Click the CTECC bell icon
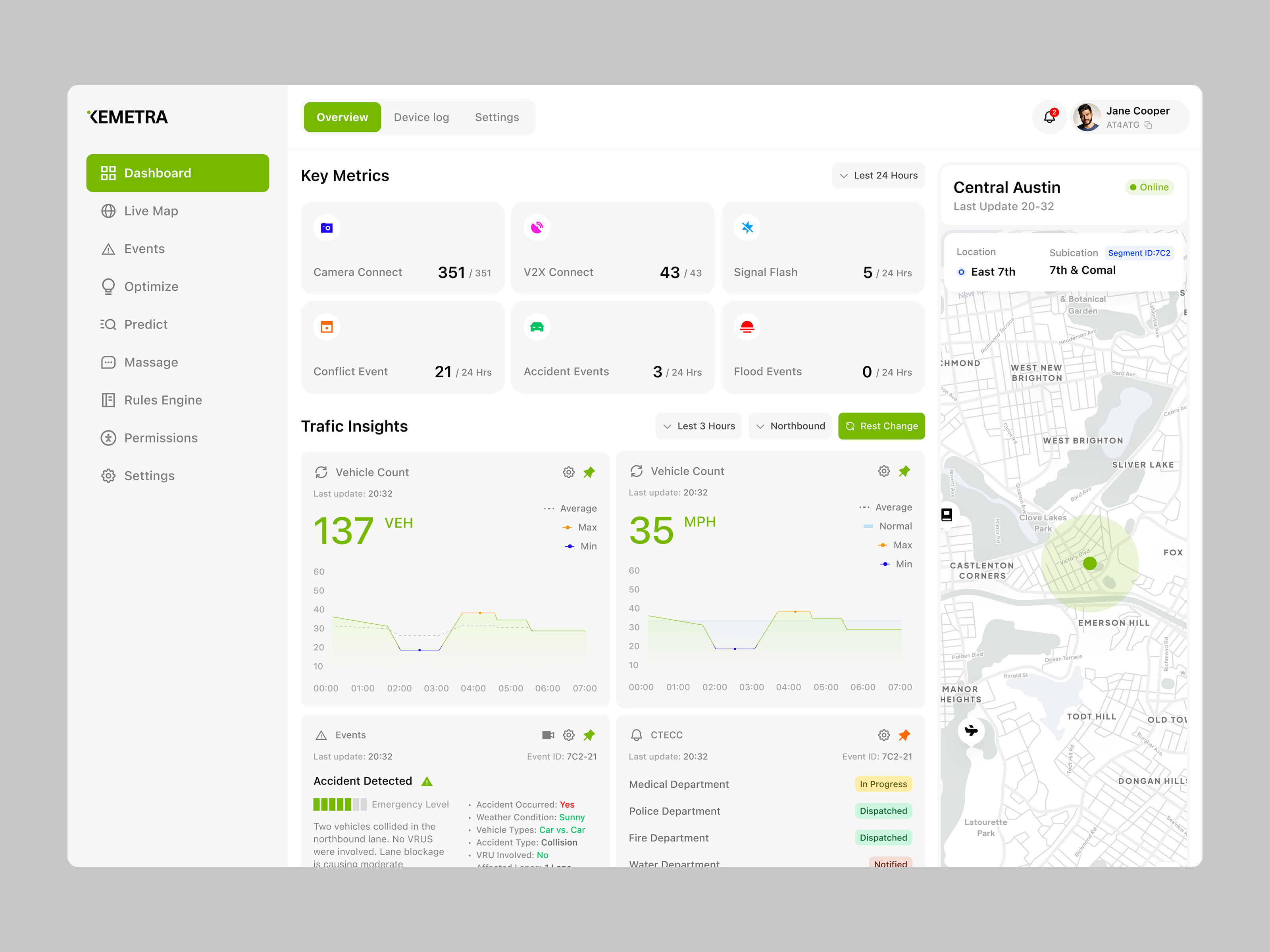1270x952 pixels. pyautogui.click(x=636, y=735)
